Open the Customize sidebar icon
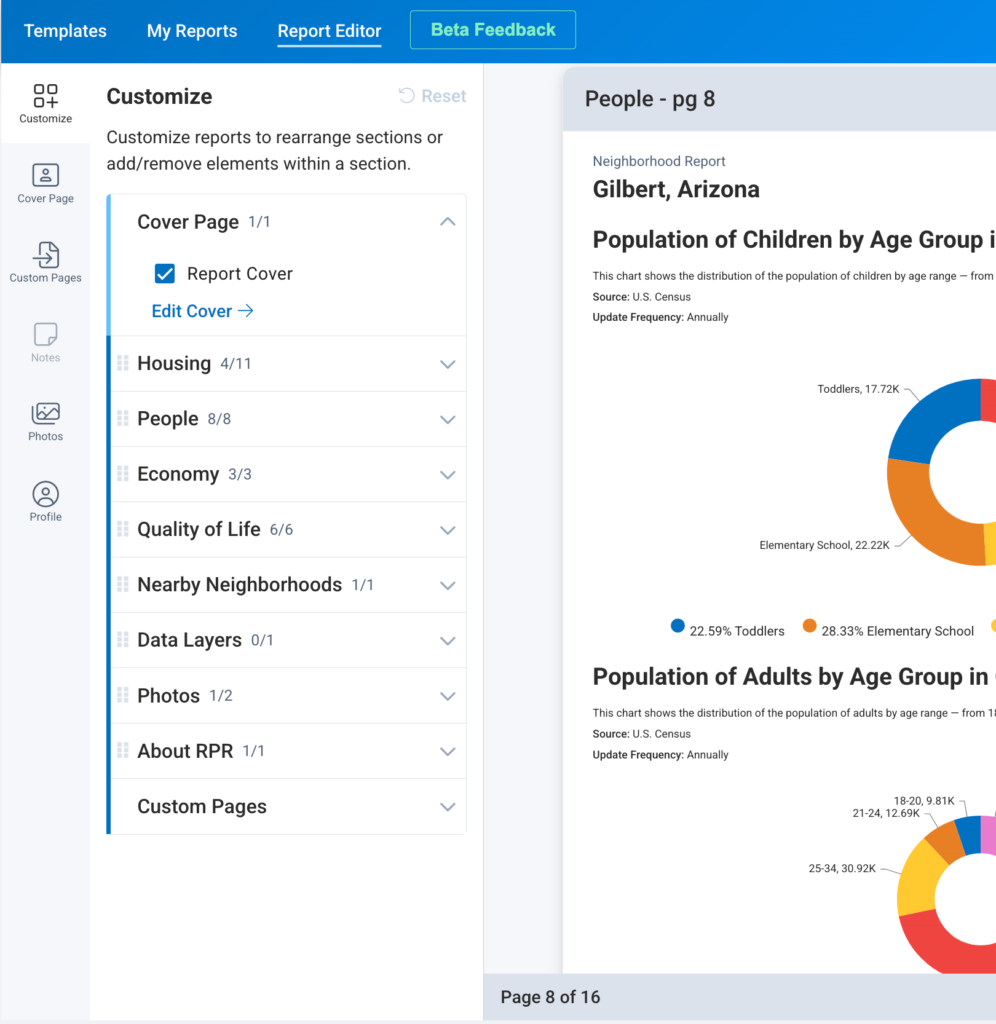Viewport: 996px width, 1024px height. pos(45,104)
